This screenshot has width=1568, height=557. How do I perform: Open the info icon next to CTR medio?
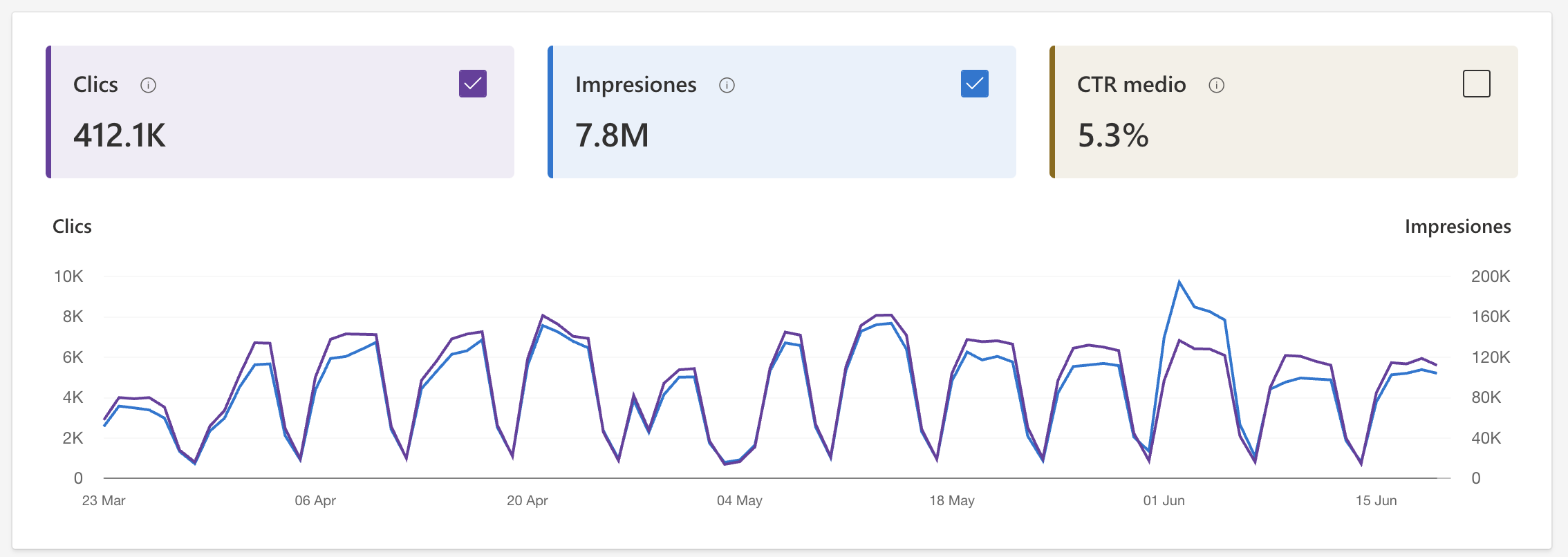[x=1216, y=85]
